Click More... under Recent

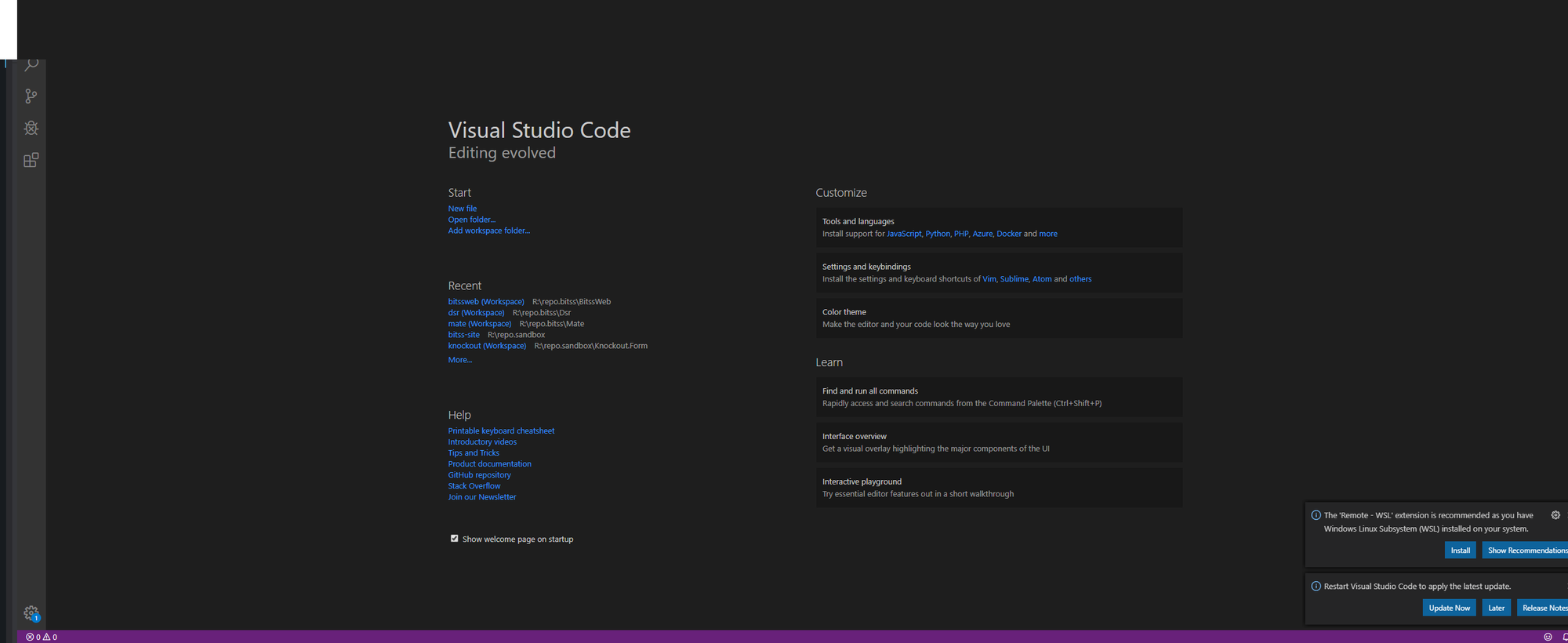pyautogui.click(x=460, y=360)
